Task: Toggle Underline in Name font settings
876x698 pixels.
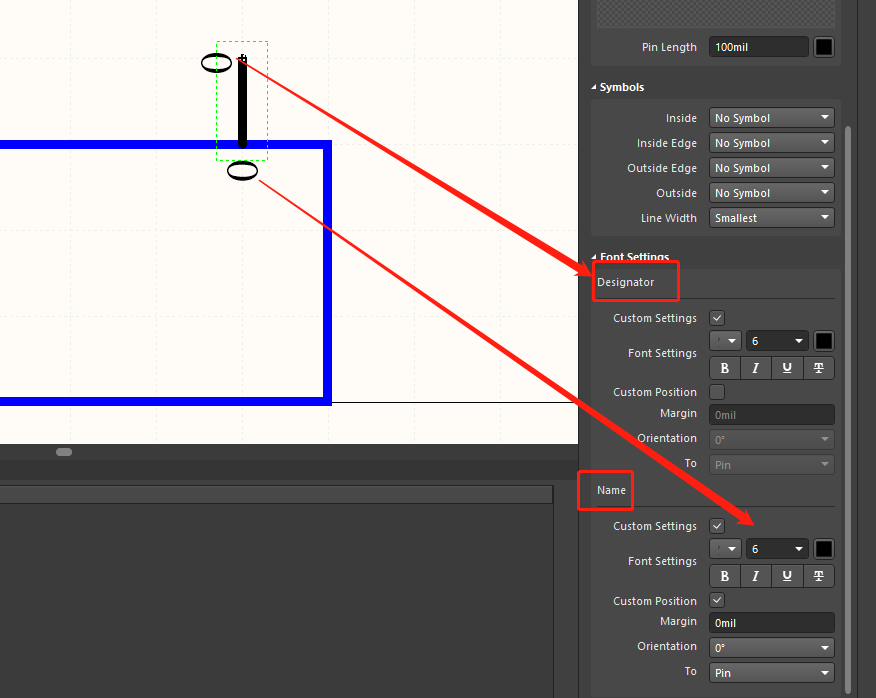Action: click(787, 576)
